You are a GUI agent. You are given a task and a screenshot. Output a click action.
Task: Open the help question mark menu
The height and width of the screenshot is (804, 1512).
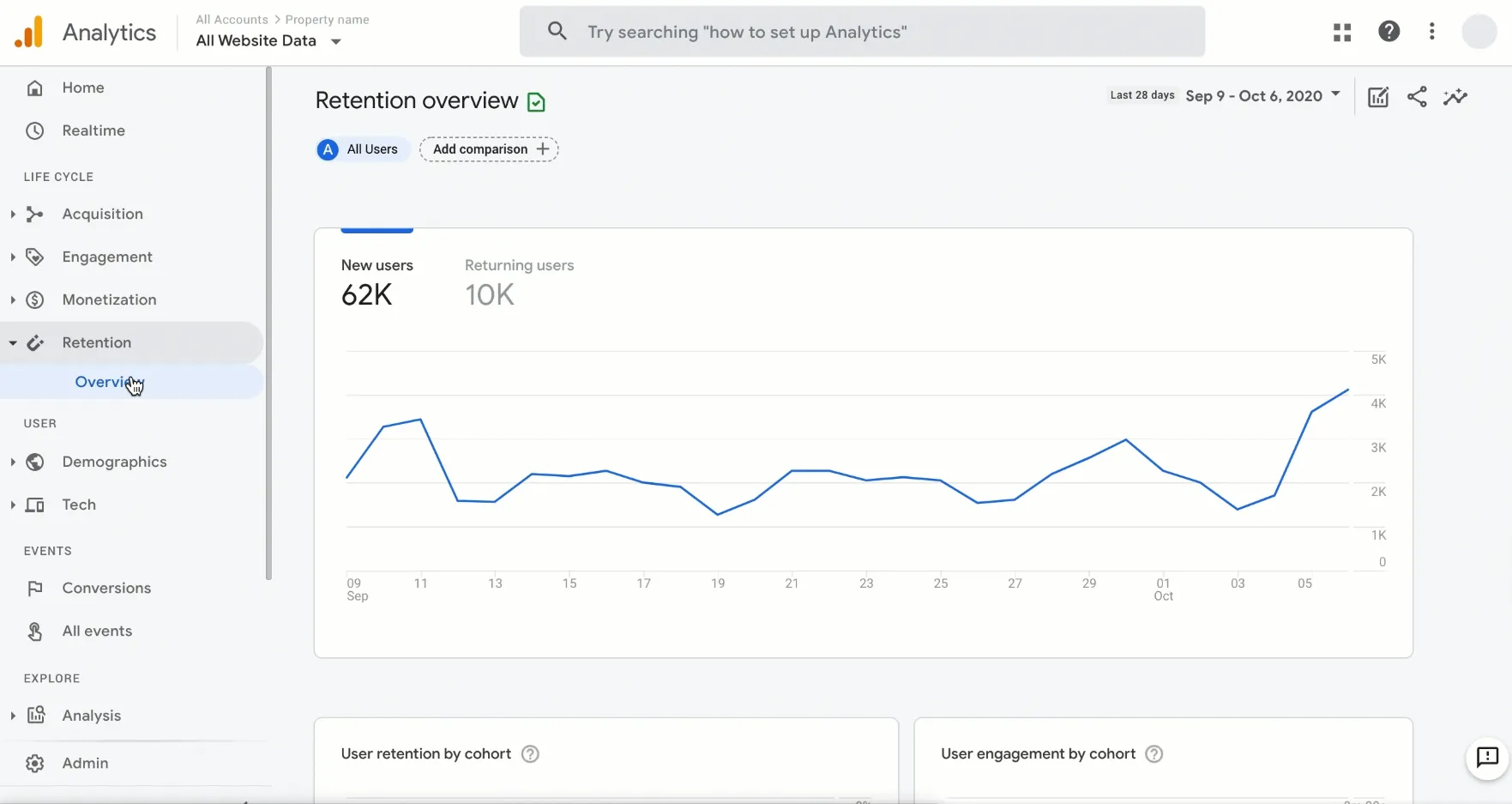point(1389,32)
